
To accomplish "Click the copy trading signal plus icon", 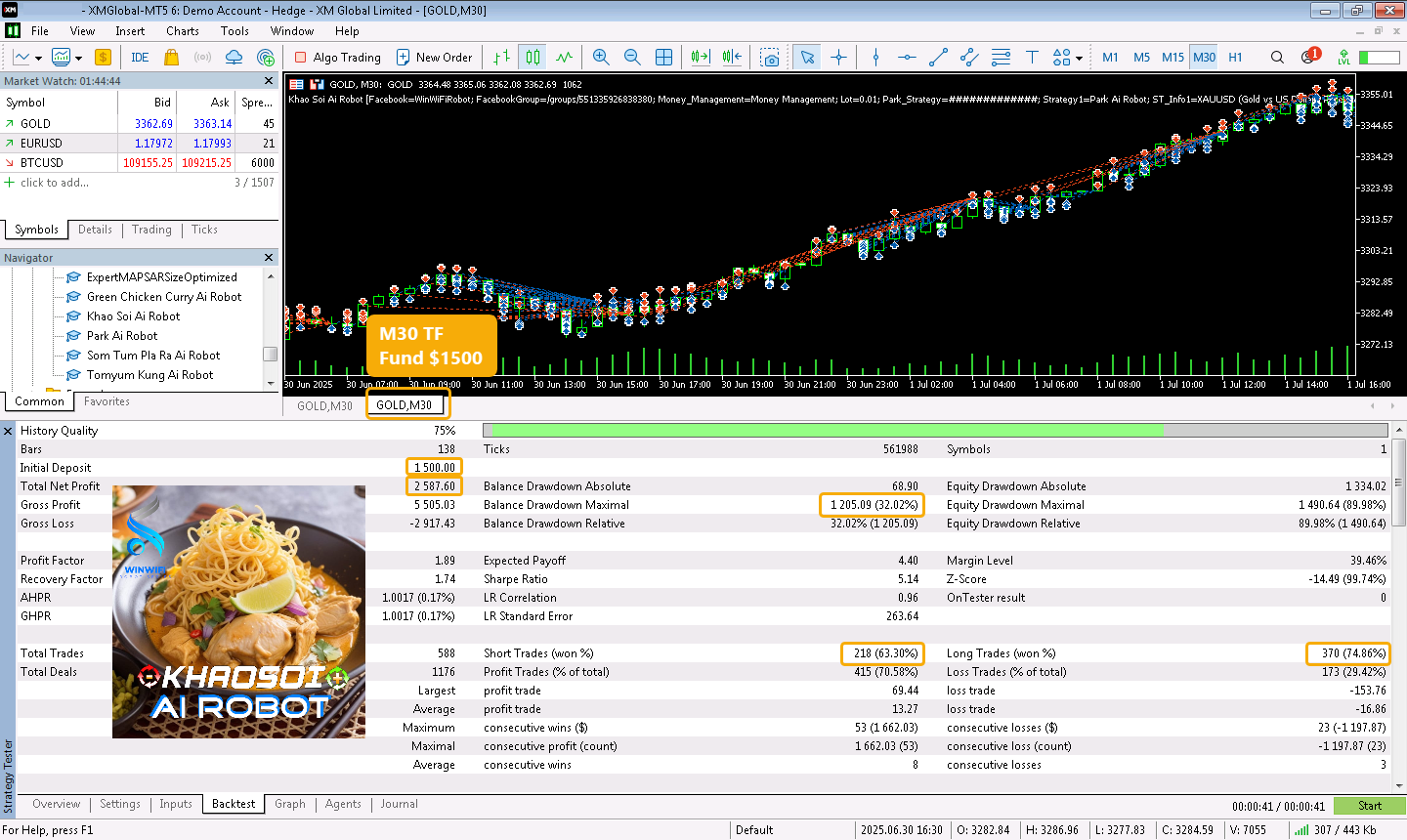I will pos(265,58).
